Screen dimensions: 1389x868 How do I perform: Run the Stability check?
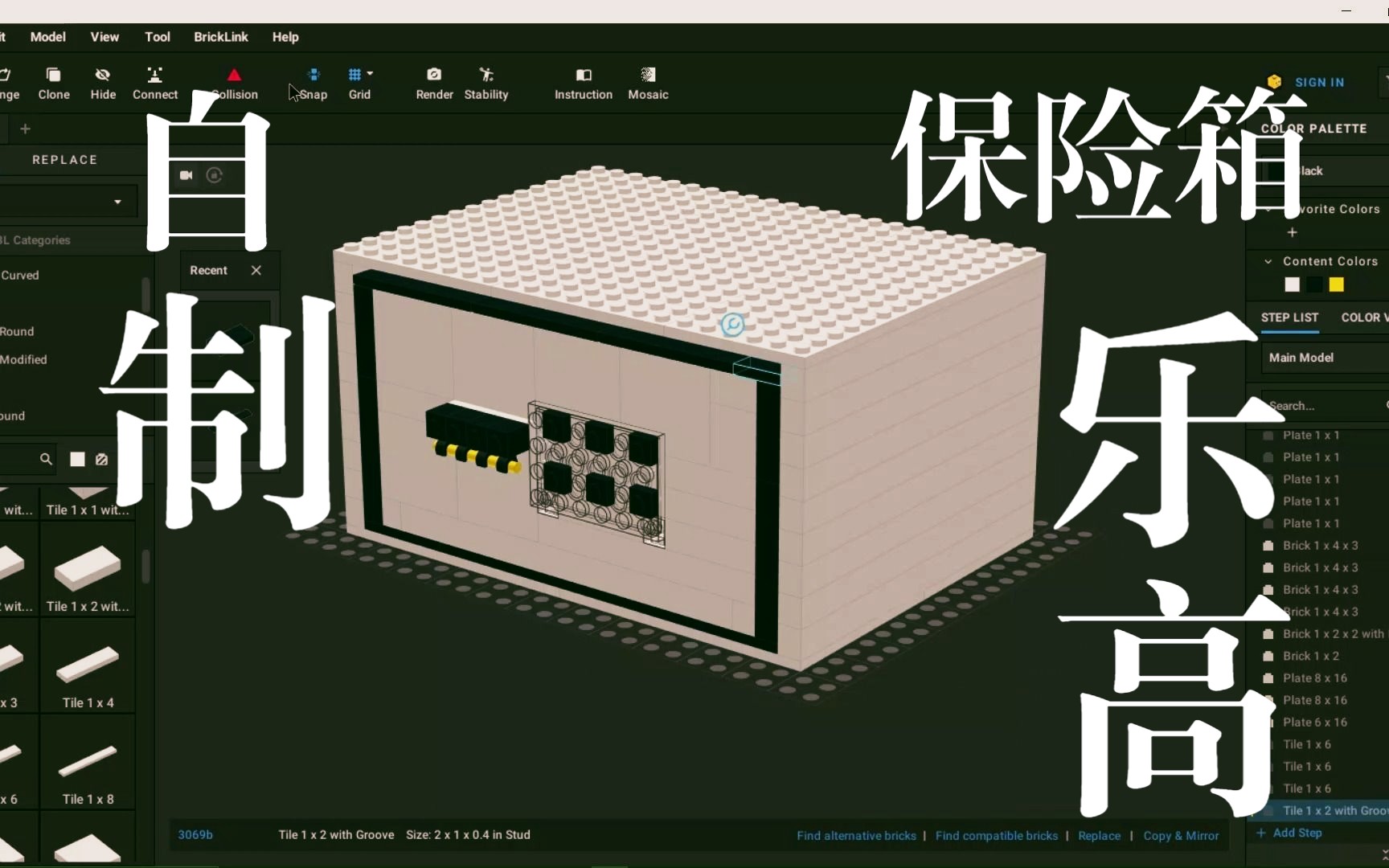486,84
